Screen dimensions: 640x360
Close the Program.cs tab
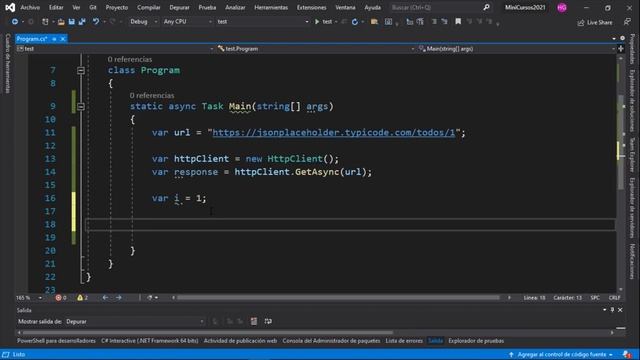pos(63,39)
